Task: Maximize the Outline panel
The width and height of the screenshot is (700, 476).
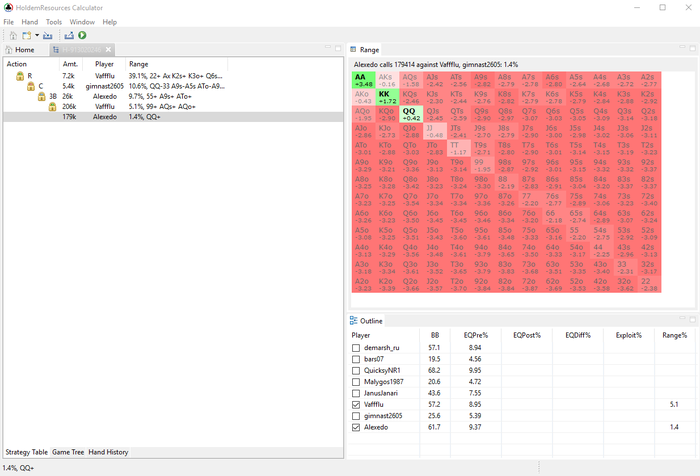Action: [692, 319]
